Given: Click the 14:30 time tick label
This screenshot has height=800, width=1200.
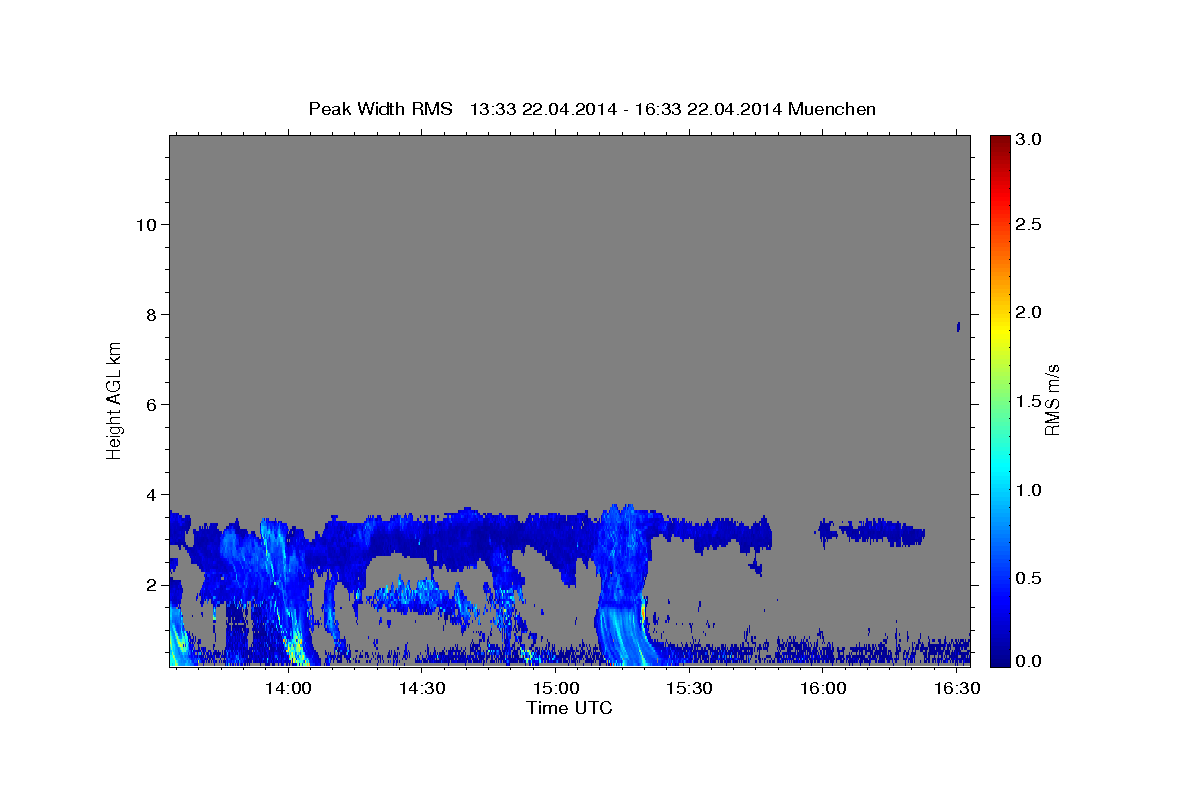Looking at the screenshot, I should pyautogui.click(x=423, y=689).
